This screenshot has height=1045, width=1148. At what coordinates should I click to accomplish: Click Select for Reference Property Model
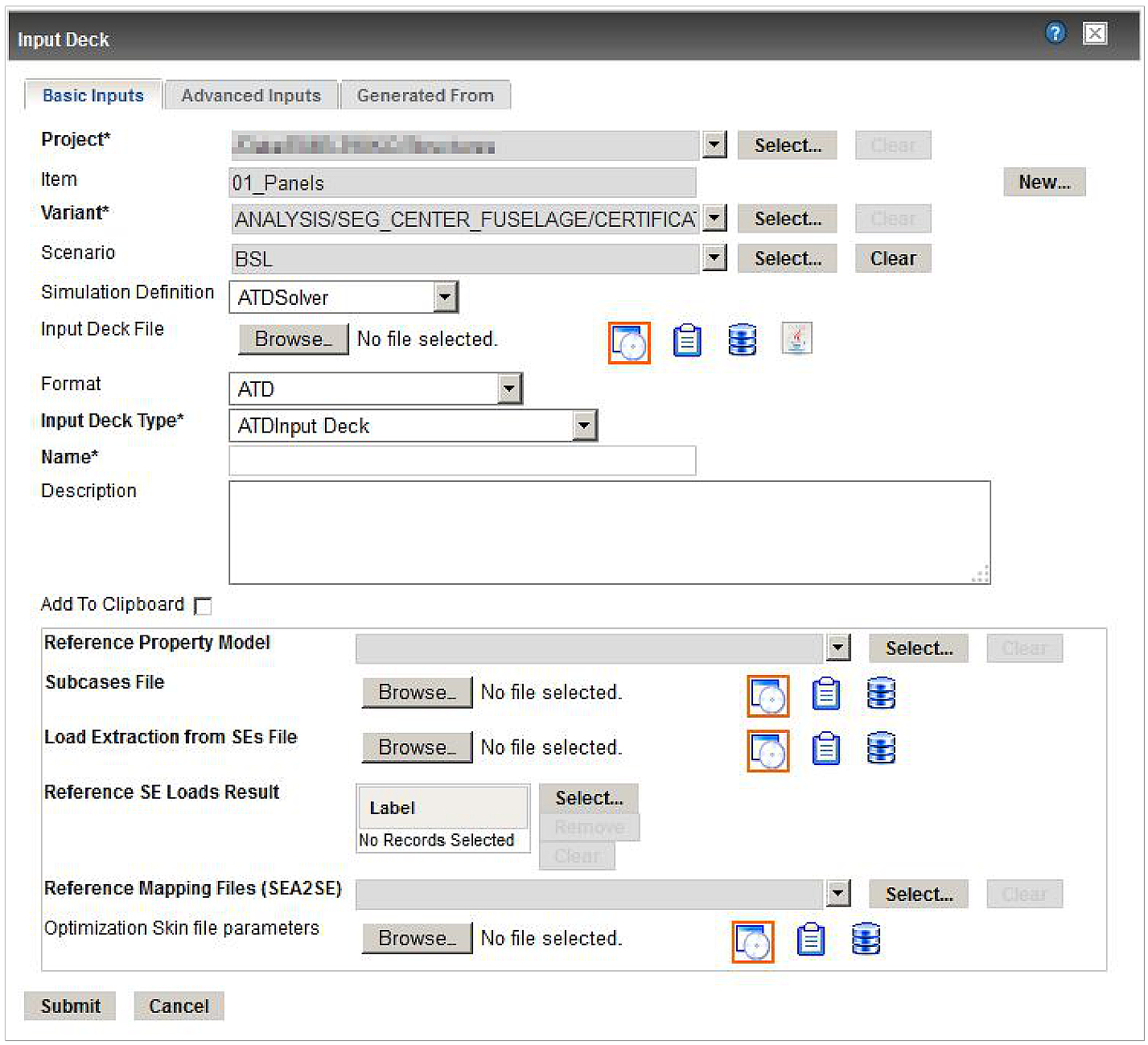[919, 648]
